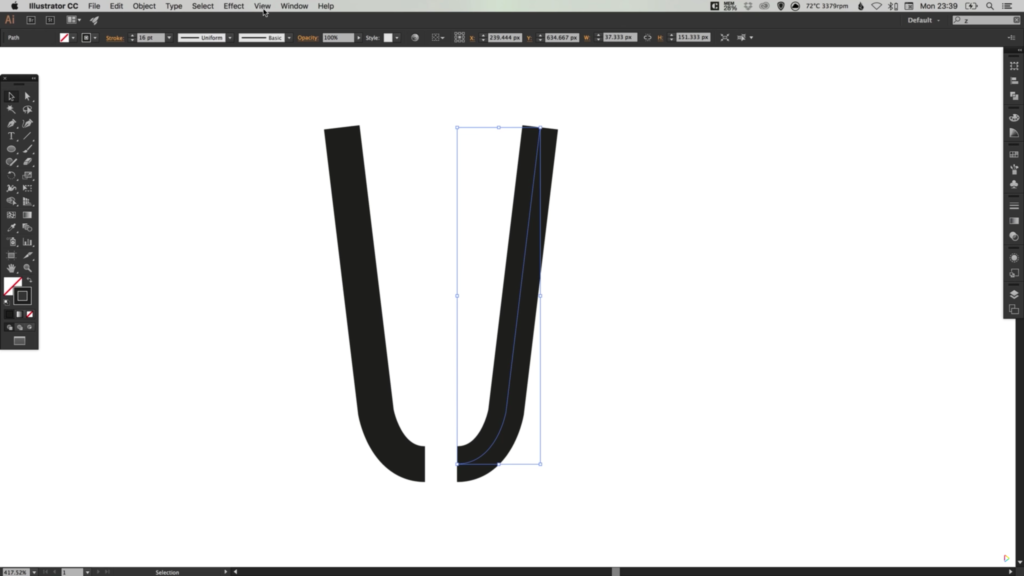Click the Opacity label link
The image size is (1024, 576).
[307, 38]
